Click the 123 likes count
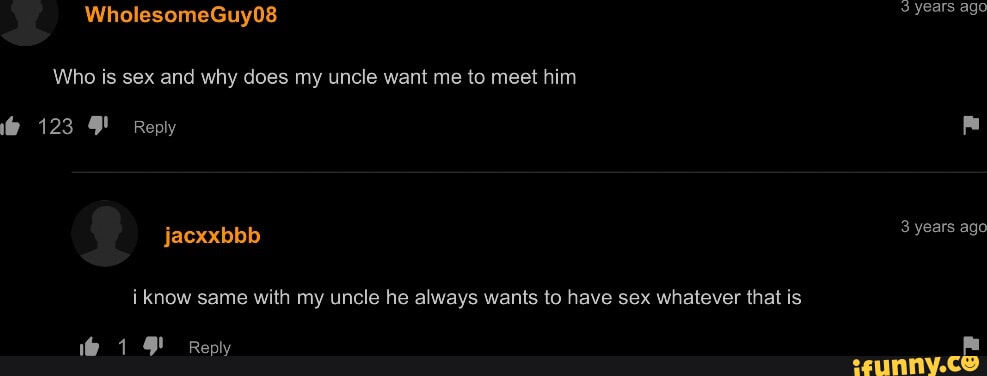Image resolution: width=987 pixels, height=376 pixels. point(55,128)
